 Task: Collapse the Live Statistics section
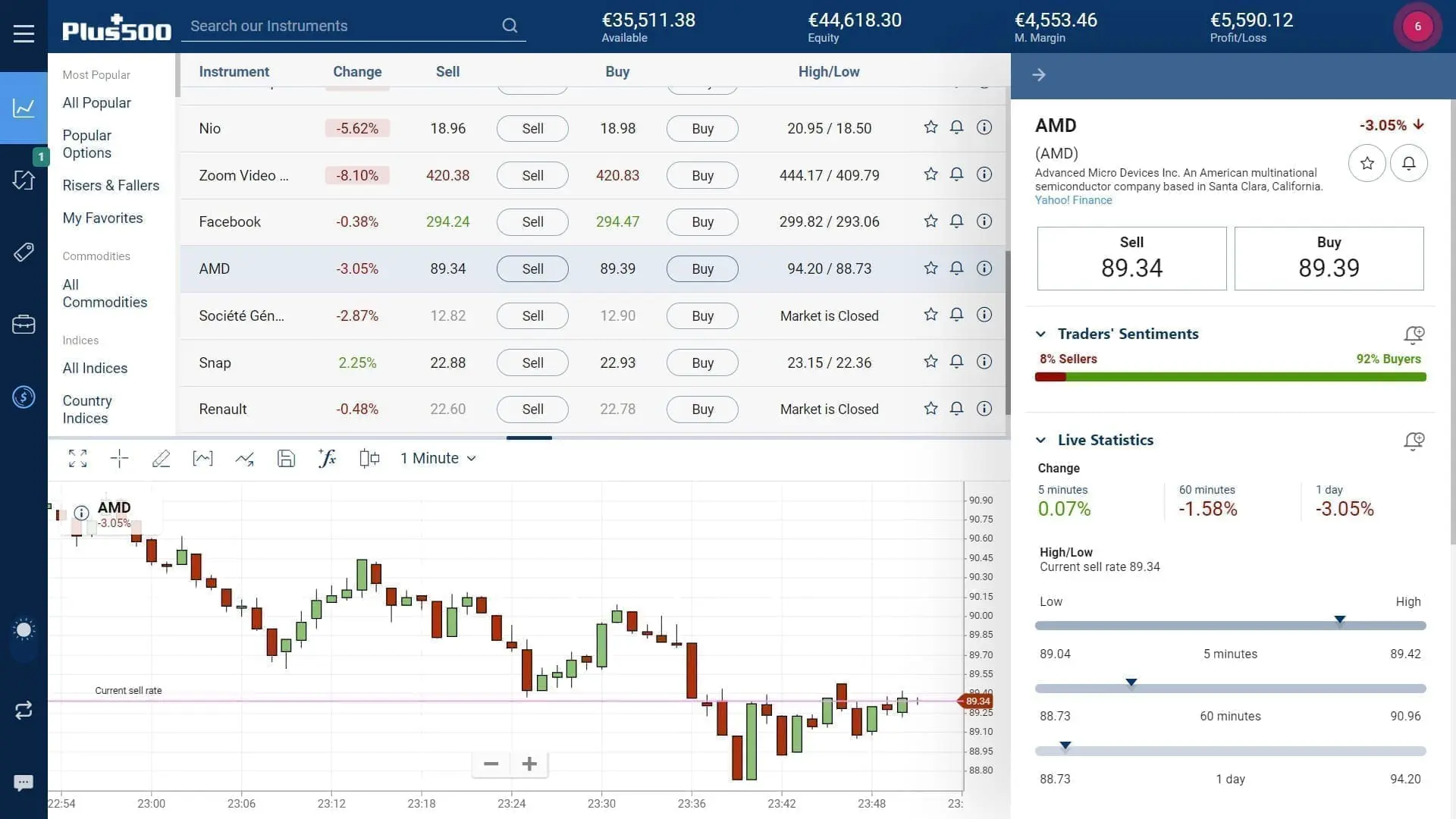point(1042,440)
